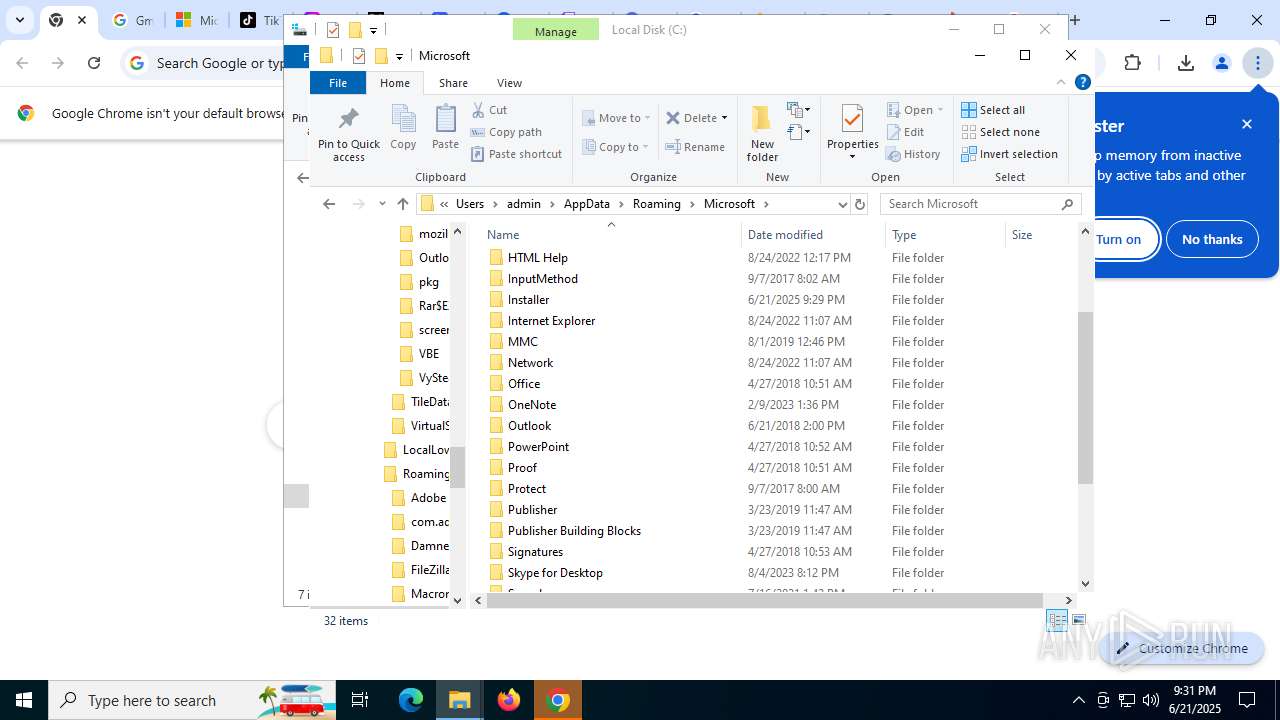Expand the Open dropdown in ribbon
The image size is (1280, 720).
coord(940,110)
